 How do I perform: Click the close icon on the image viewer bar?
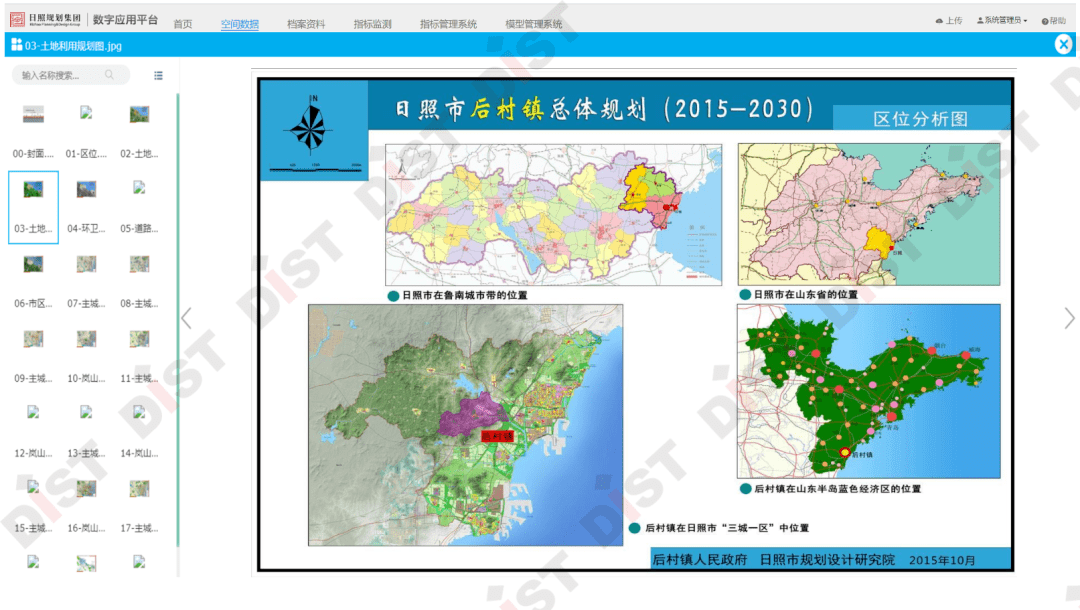point(1063,44)
